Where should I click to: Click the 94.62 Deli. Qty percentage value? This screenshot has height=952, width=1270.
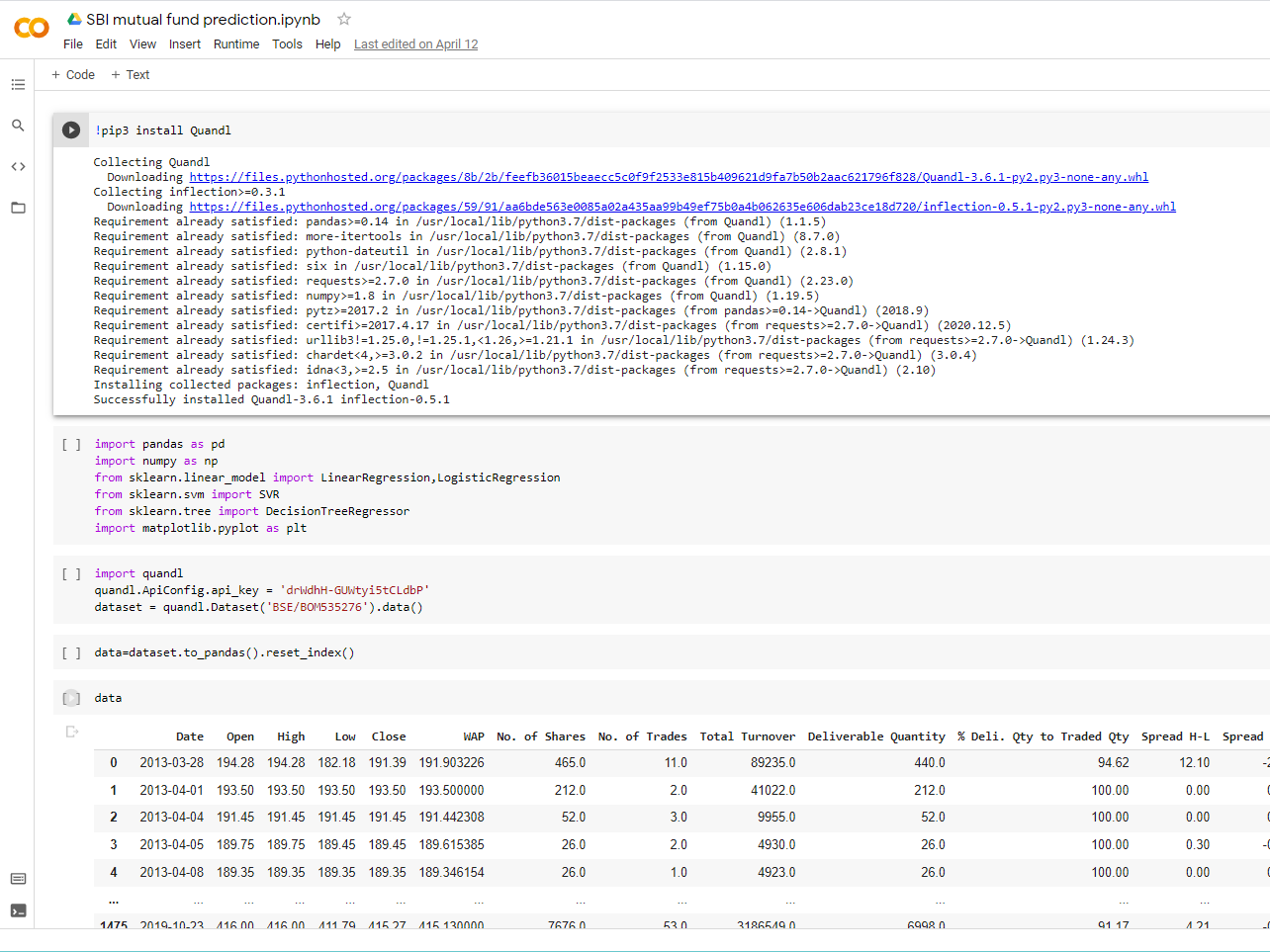(1113, 763)
